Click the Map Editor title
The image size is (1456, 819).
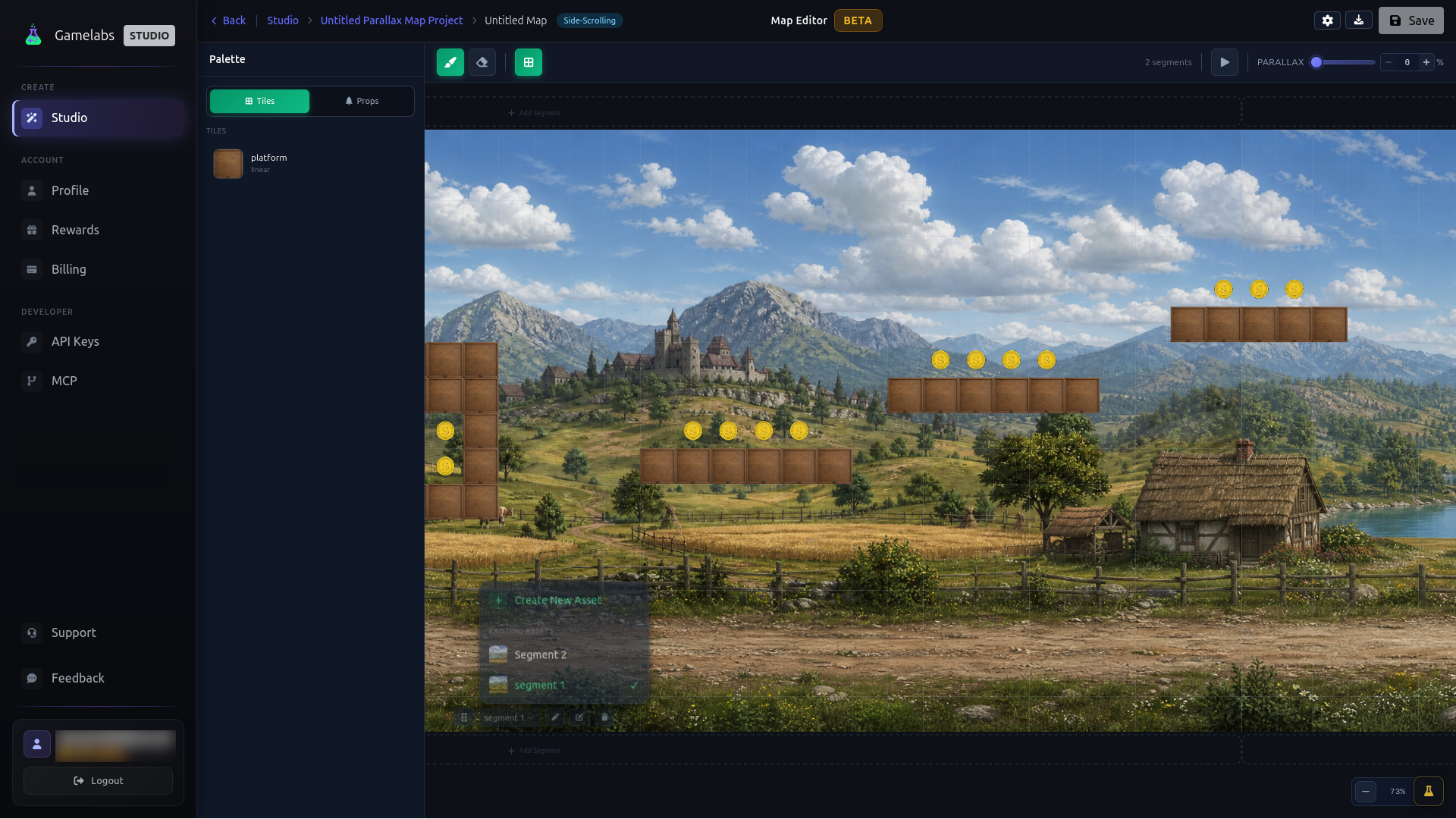pos(799,20)
